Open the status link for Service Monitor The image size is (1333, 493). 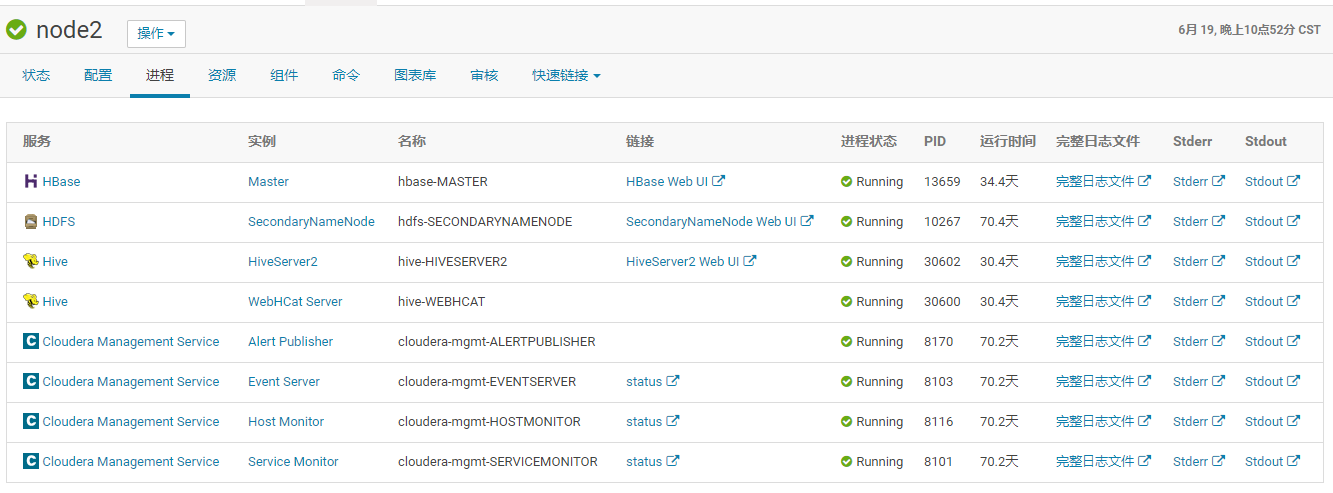coord(652,462)
